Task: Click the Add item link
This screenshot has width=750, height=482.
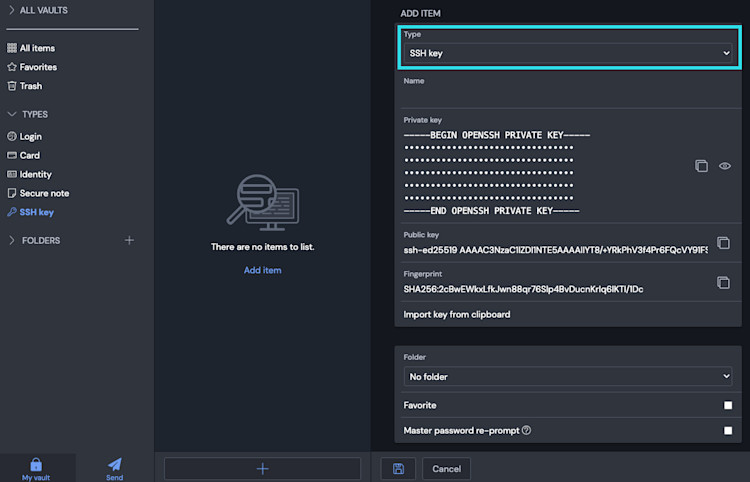Action: click(x=263, y=270)
